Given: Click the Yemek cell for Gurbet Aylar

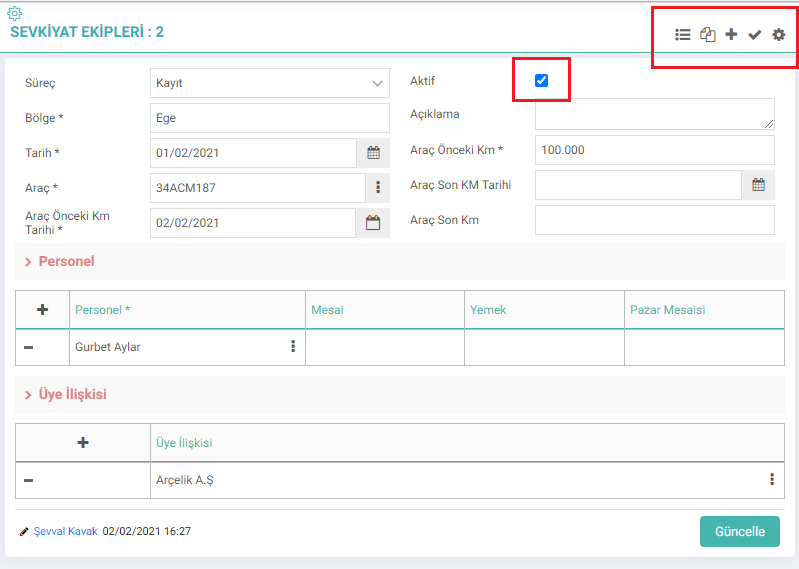Looking at the screenshot, I should pyautogui.click(x=544, y=347).
